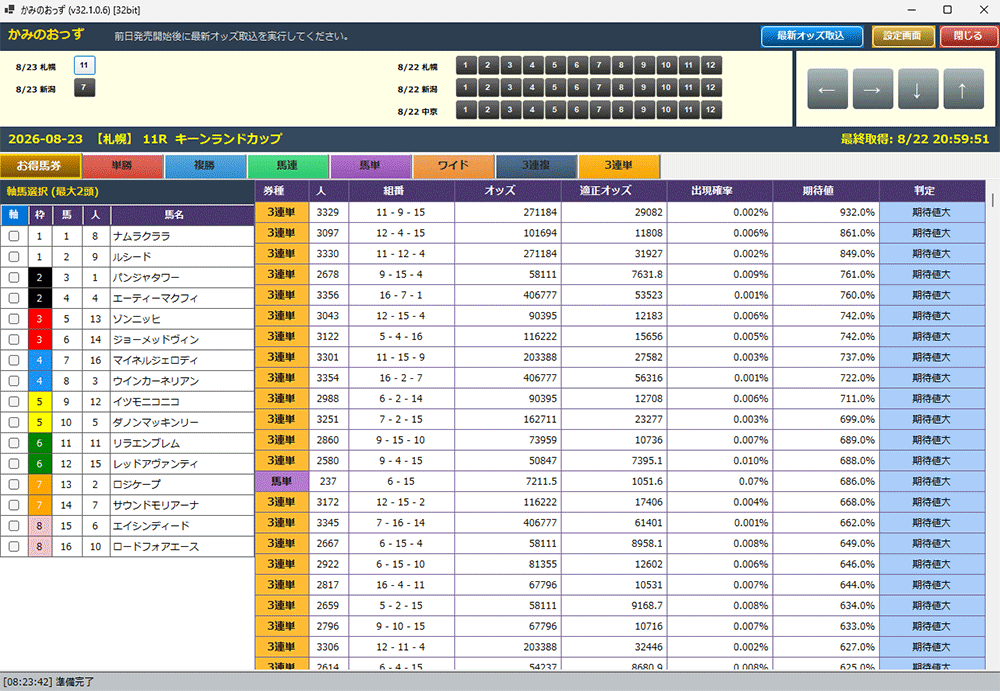Click horse name ウインカーネリアン

click(156, 382)
